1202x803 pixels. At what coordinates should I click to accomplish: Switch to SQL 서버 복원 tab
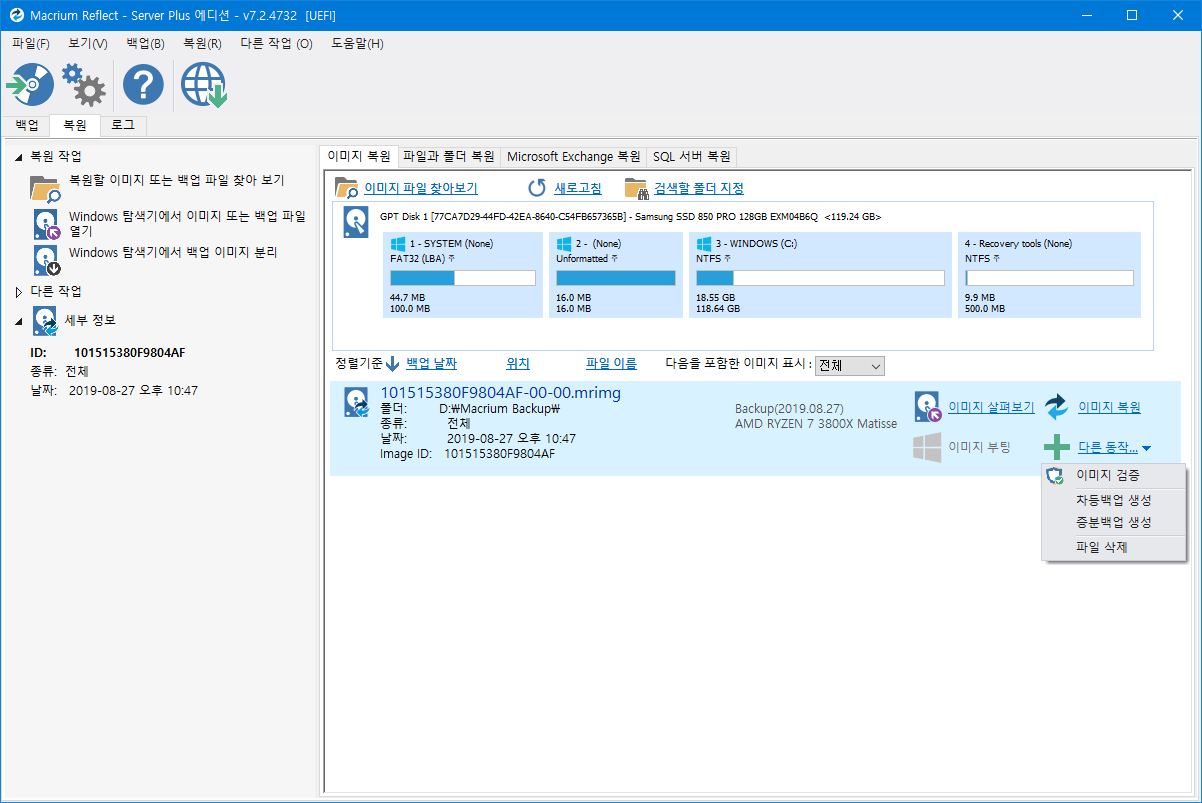[x=692, y=156]
